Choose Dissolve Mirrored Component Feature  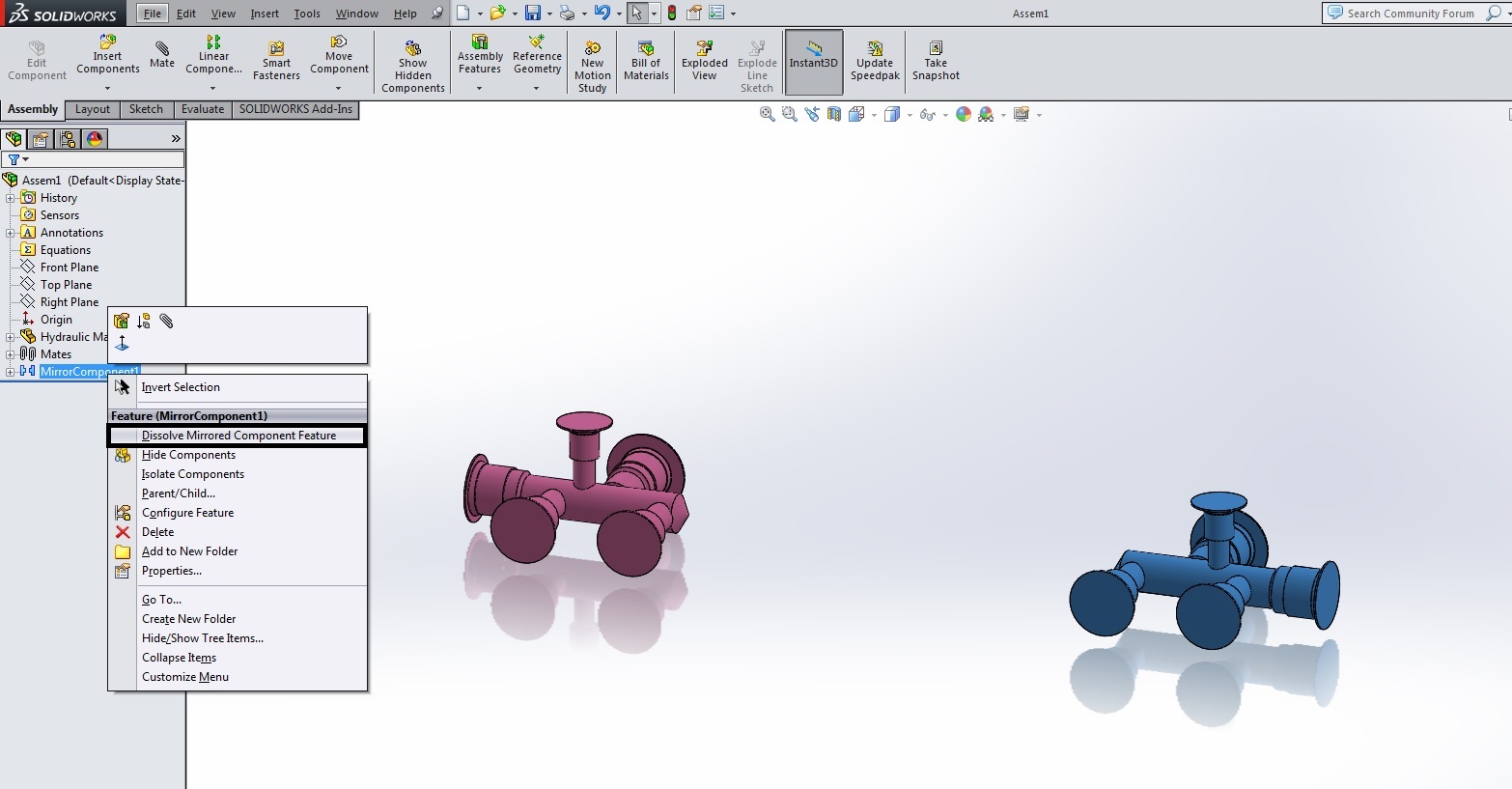238,436
